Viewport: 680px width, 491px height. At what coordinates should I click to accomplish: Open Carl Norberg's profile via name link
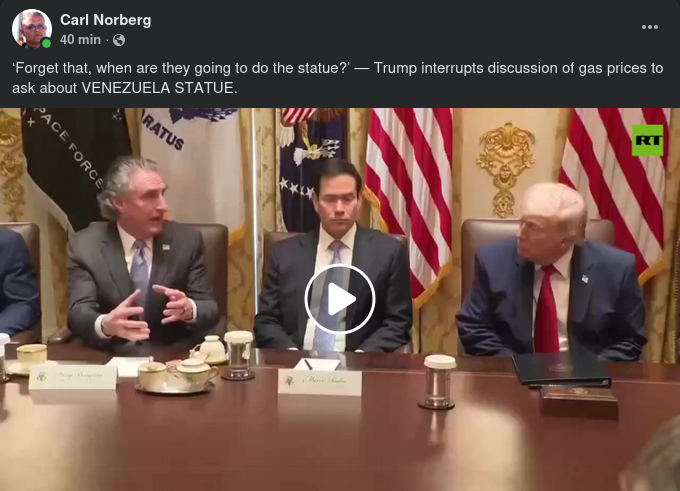105,20
